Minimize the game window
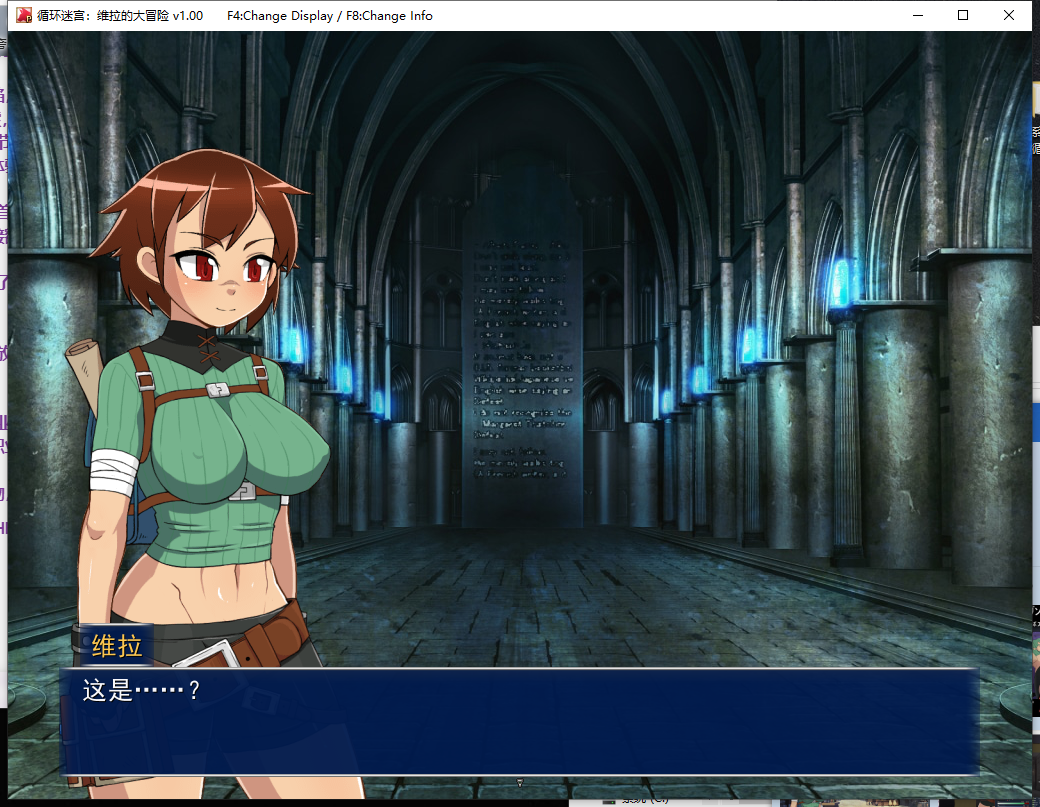This screenshot has width=1040, height=807. [918, 15]
